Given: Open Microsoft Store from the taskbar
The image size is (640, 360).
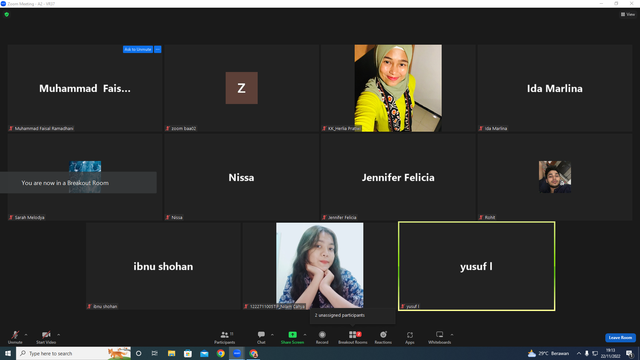Looking at the screenshot, I should click(188, 353).
